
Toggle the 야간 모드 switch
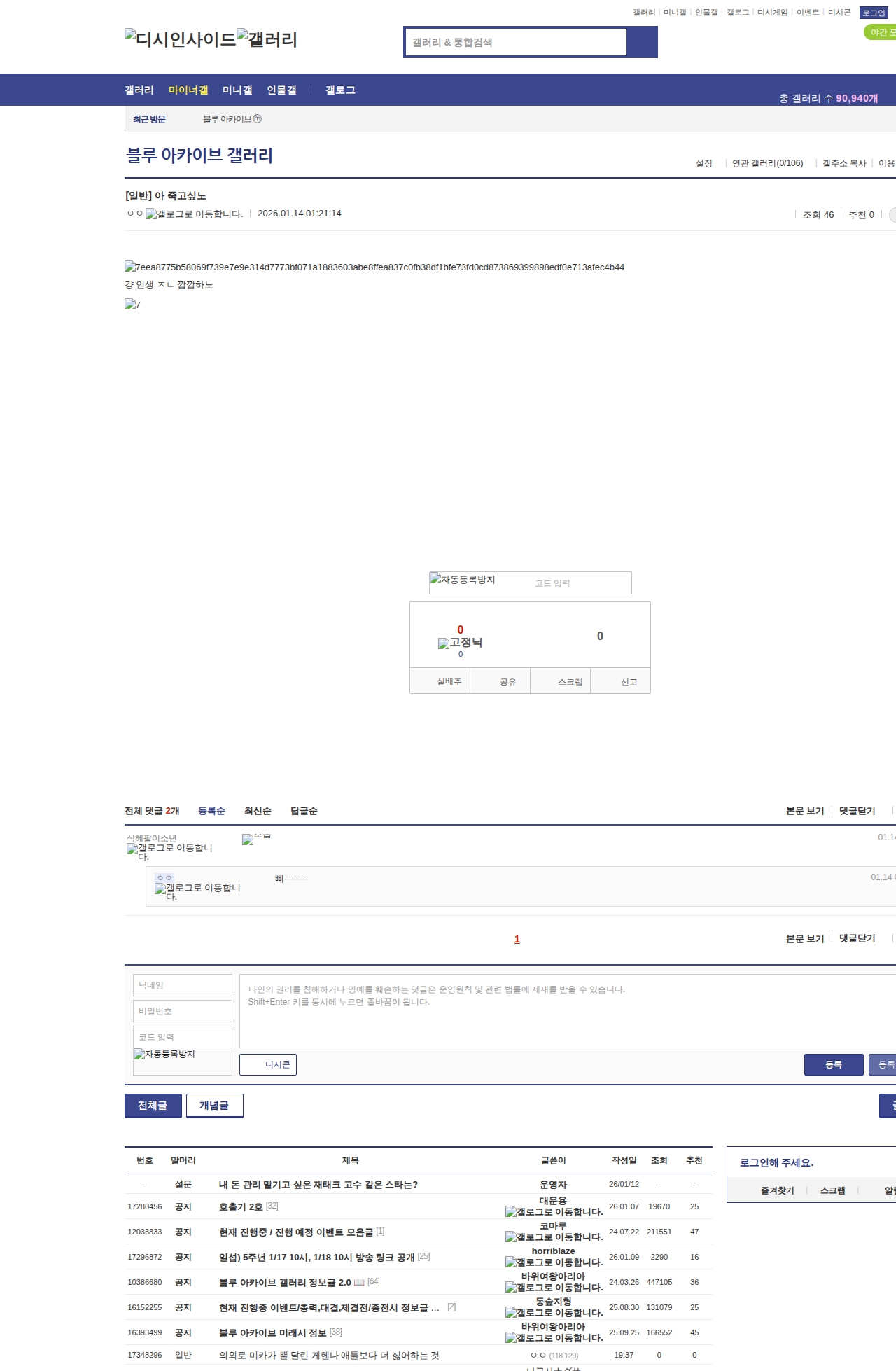[x=881, y=32]
